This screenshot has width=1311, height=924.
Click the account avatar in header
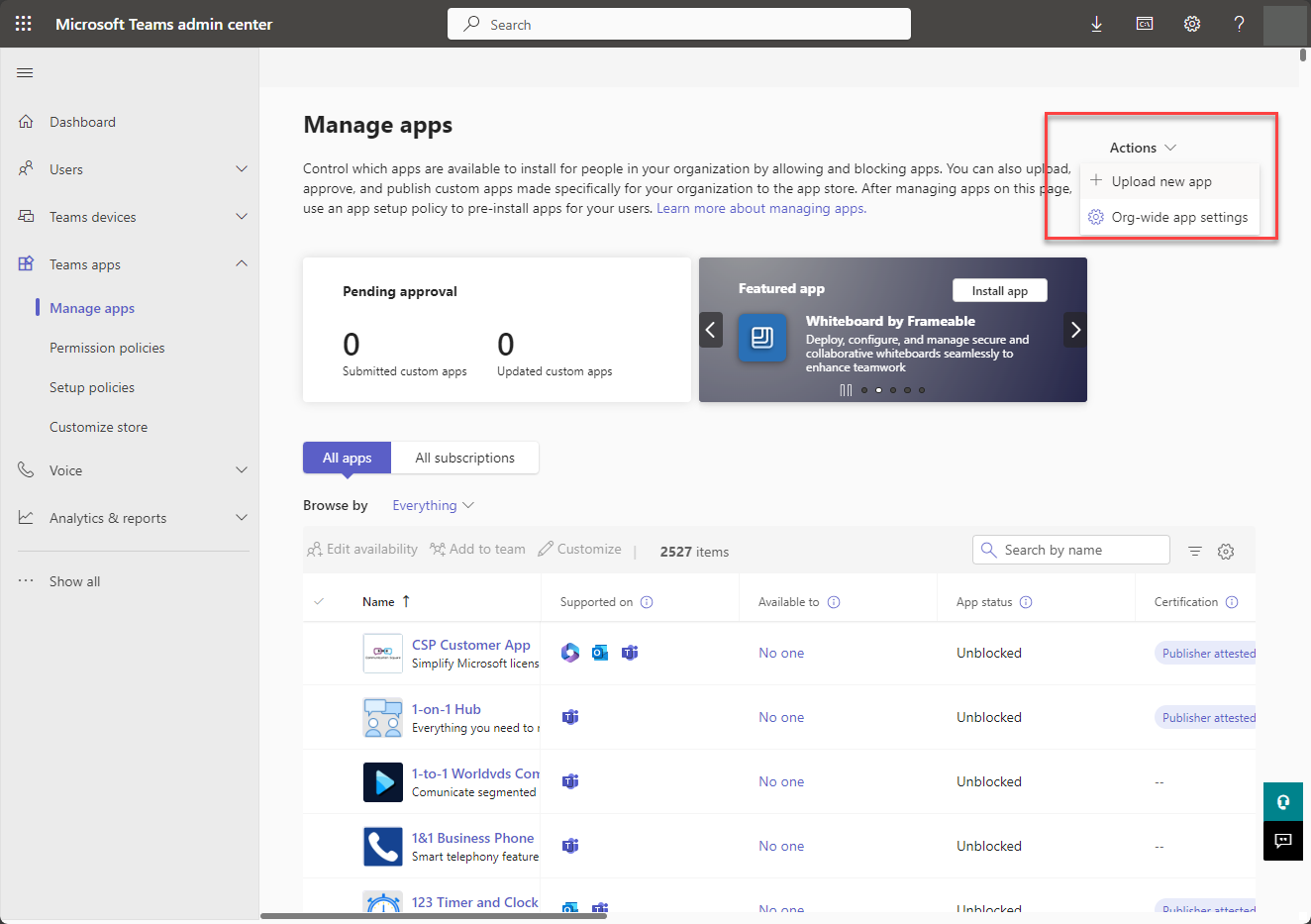coord(1285,24)
